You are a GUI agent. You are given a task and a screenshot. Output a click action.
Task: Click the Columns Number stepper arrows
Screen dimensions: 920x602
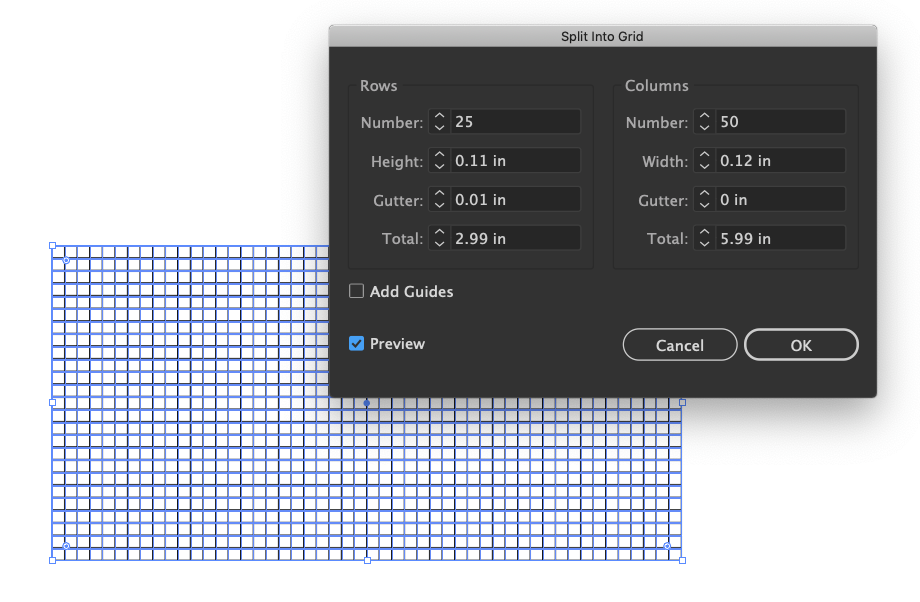tap(704, 122)
